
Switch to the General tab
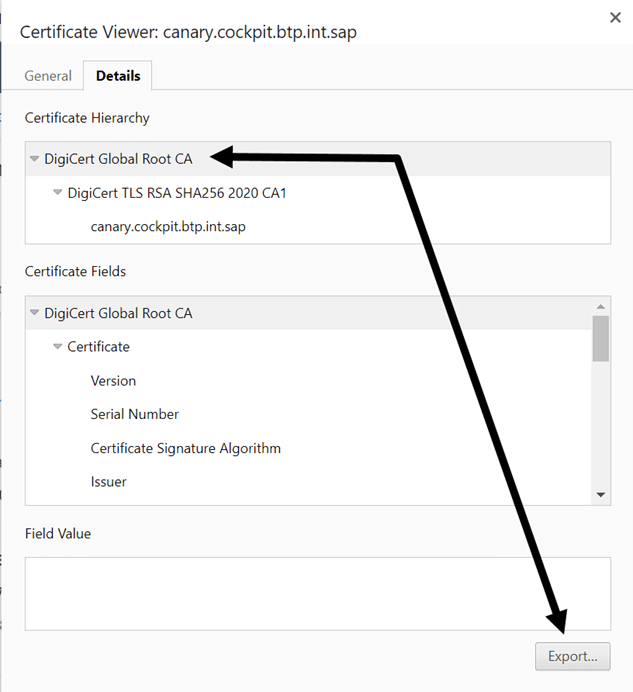(48, 76)
